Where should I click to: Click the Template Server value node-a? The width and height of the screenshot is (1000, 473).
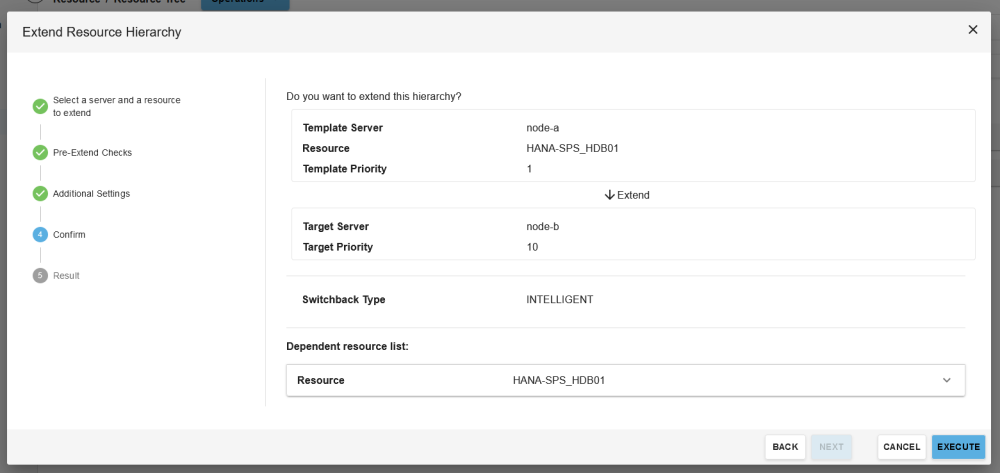click(542, 128)
